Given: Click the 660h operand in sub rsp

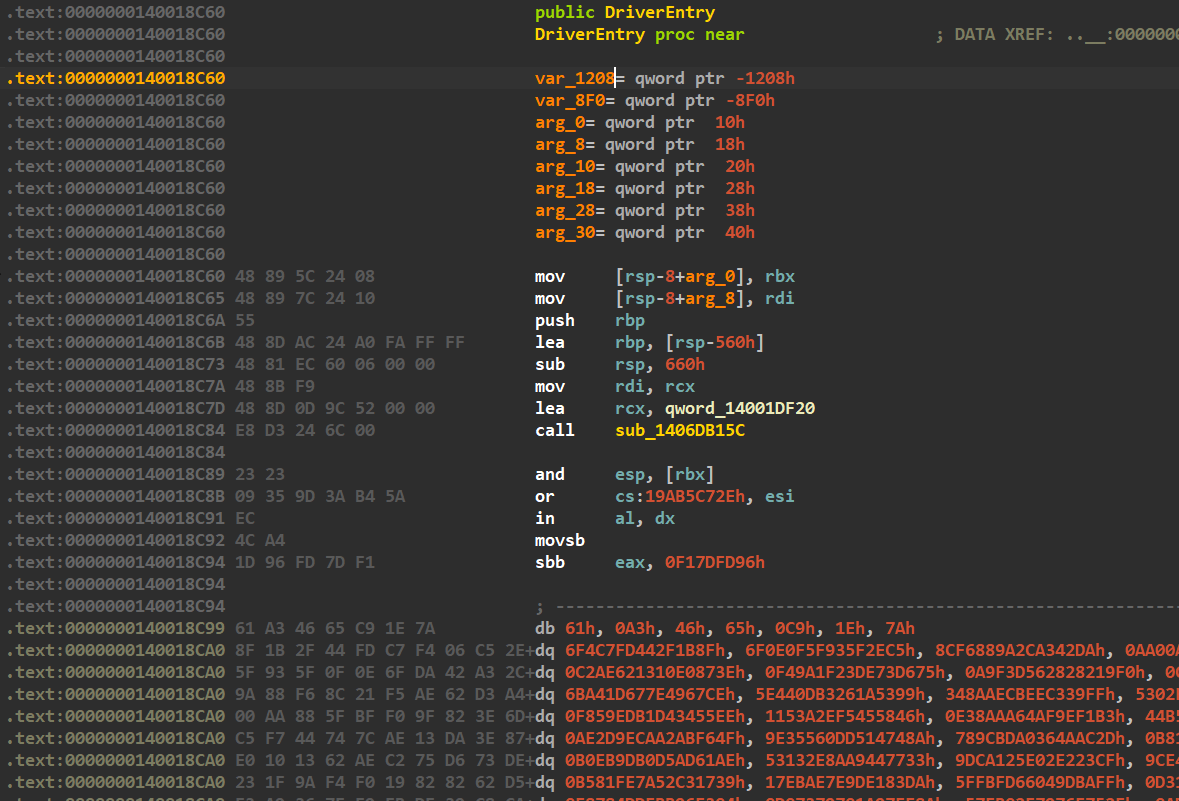Looking at the screenshot, I should click(685, 364).
